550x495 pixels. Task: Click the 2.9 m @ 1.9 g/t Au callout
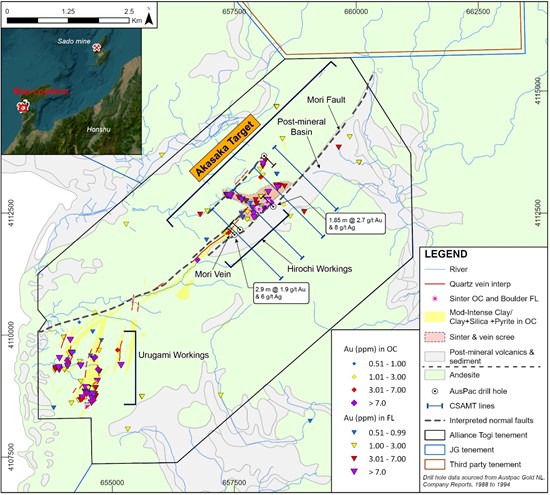281,293
